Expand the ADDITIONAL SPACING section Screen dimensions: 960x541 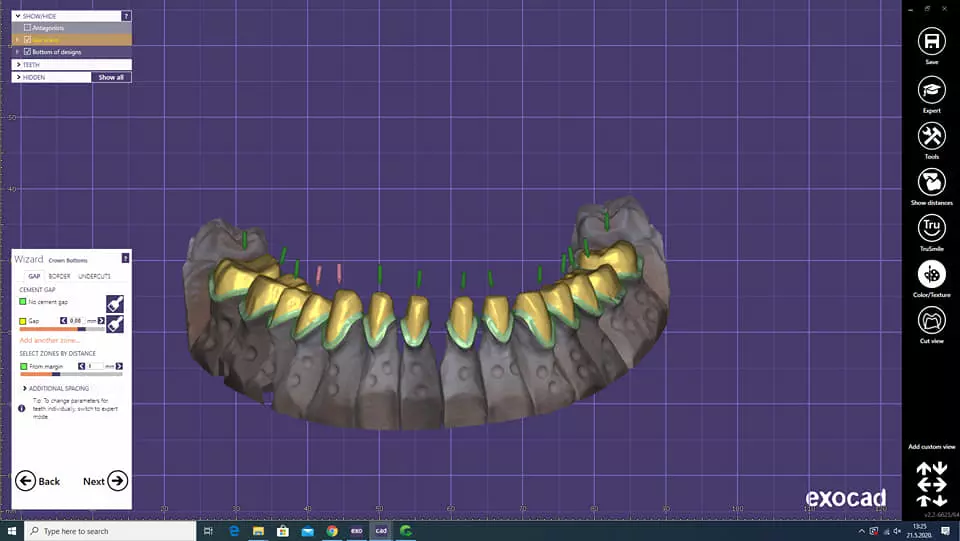click(x=24, y=388)
